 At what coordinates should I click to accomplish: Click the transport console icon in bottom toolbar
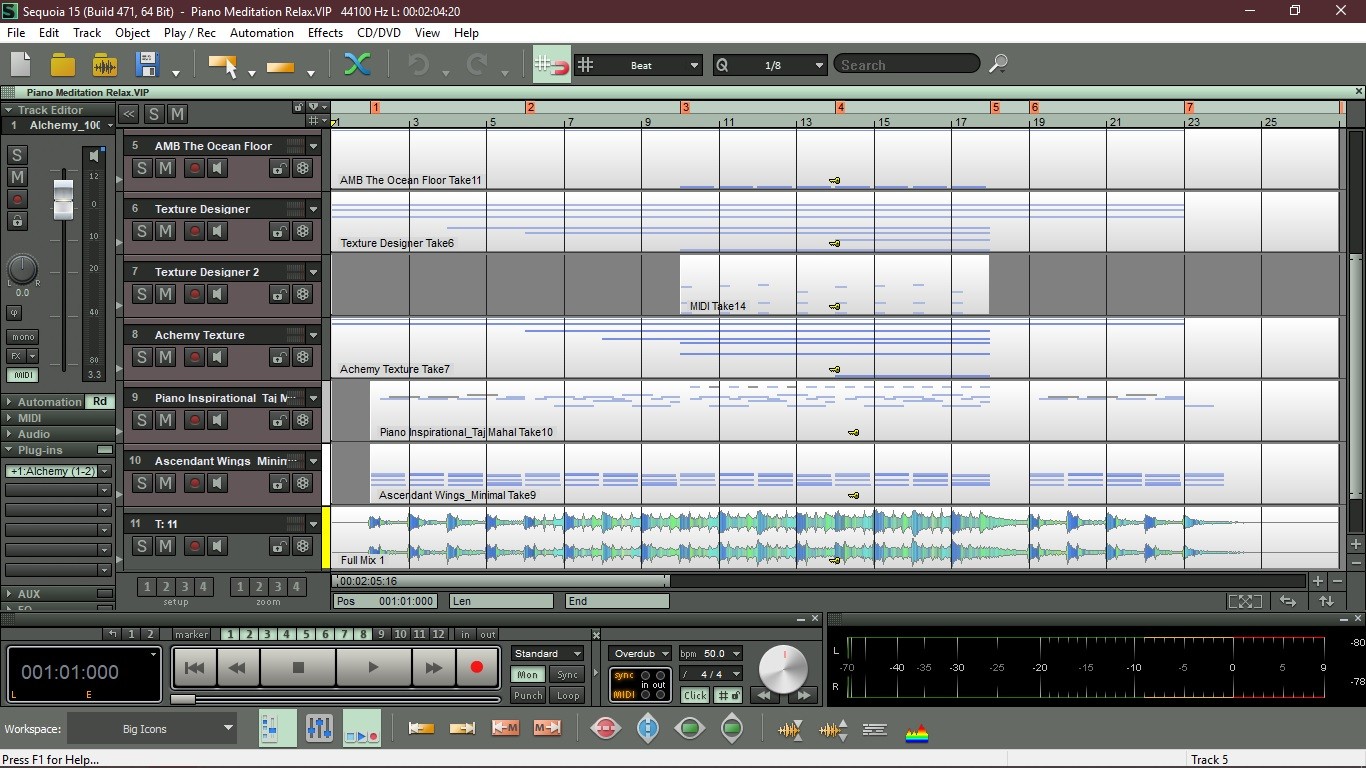click(x=361, y=729)
